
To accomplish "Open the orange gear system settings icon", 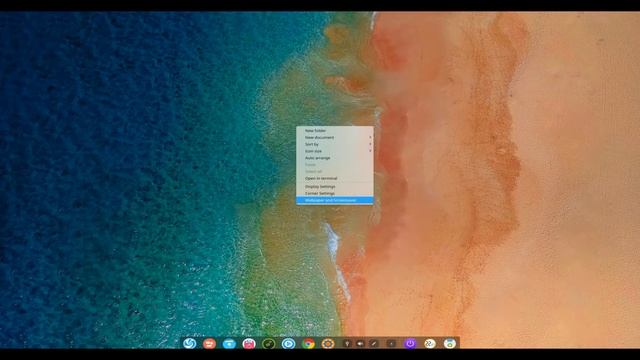I will (328, 344).
